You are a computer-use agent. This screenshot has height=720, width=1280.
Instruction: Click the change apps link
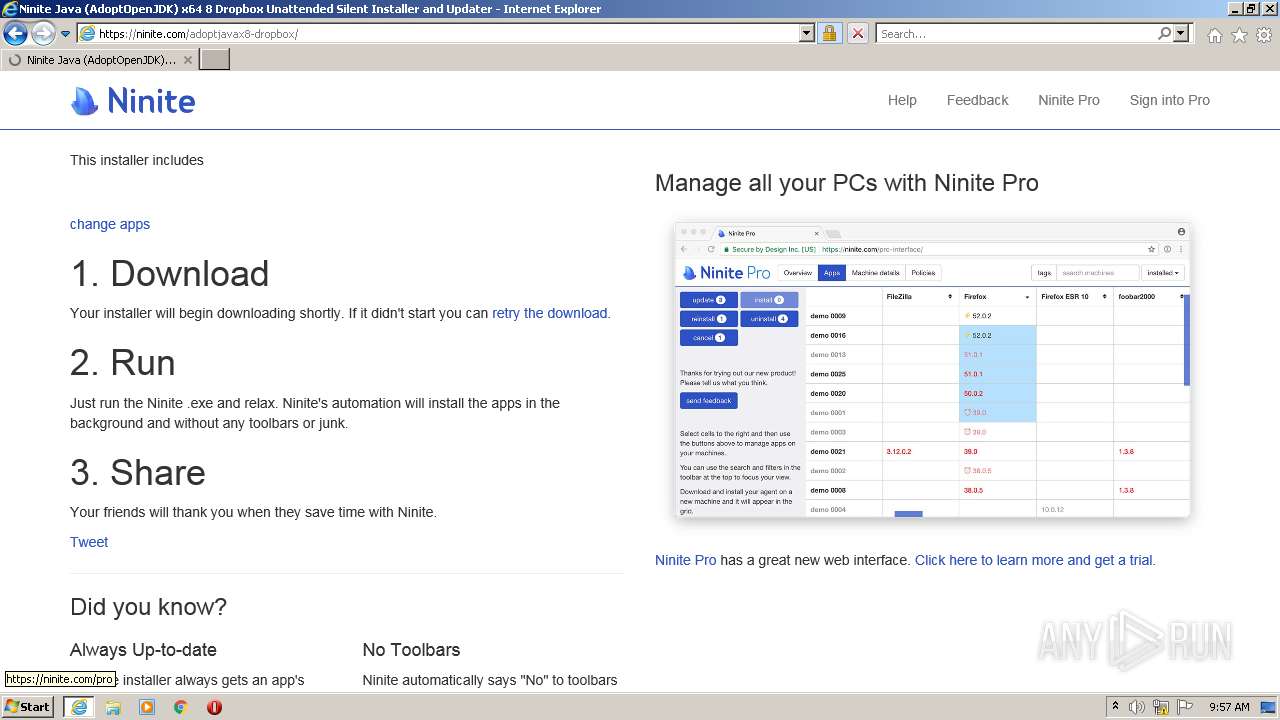click(x=110, y=224)
